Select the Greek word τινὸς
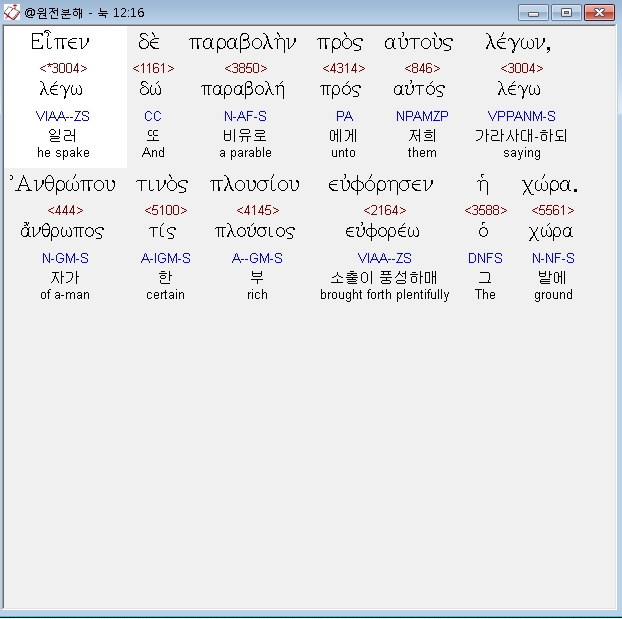 162,185
